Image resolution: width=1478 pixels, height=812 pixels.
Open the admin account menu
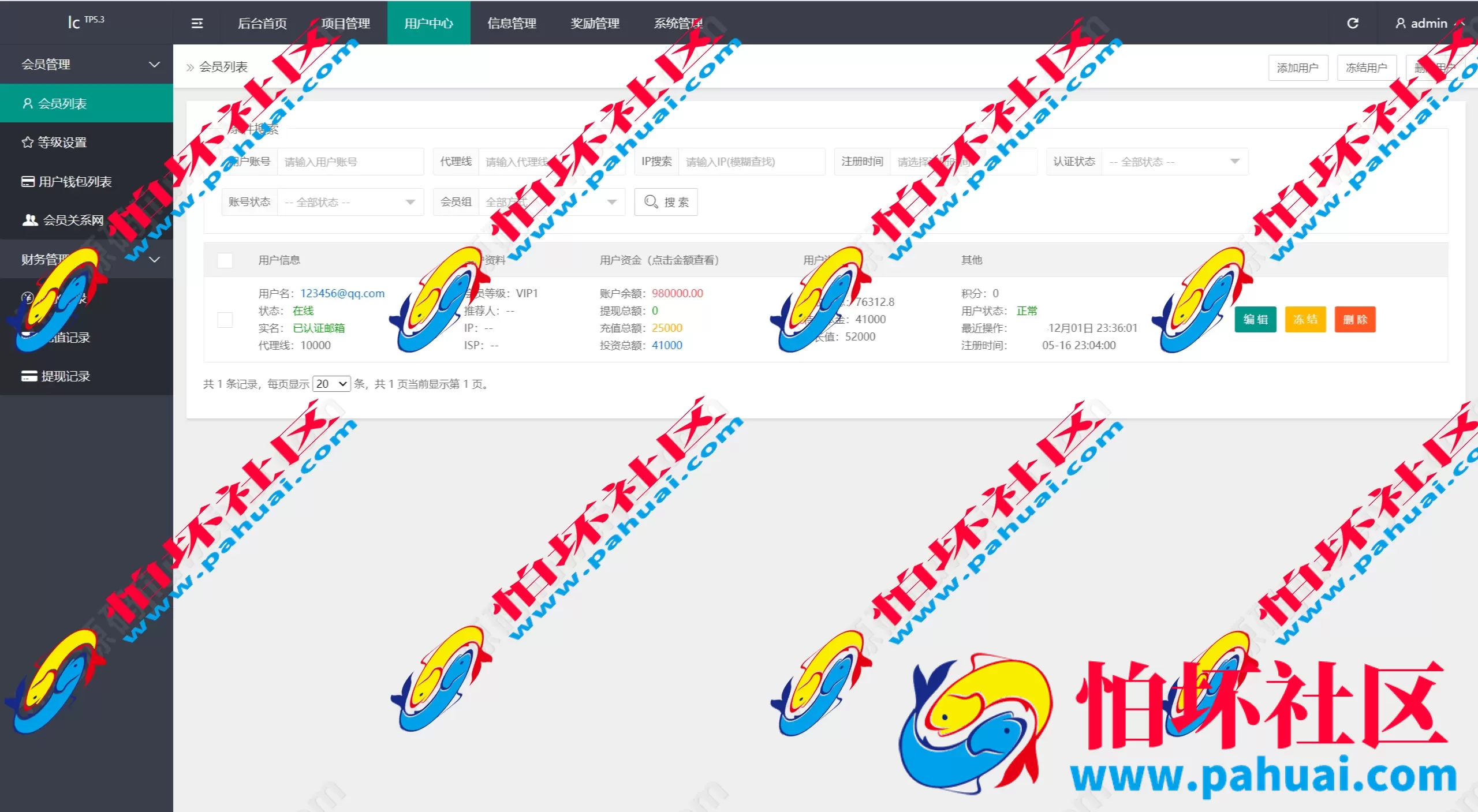tap(1430, 23)
